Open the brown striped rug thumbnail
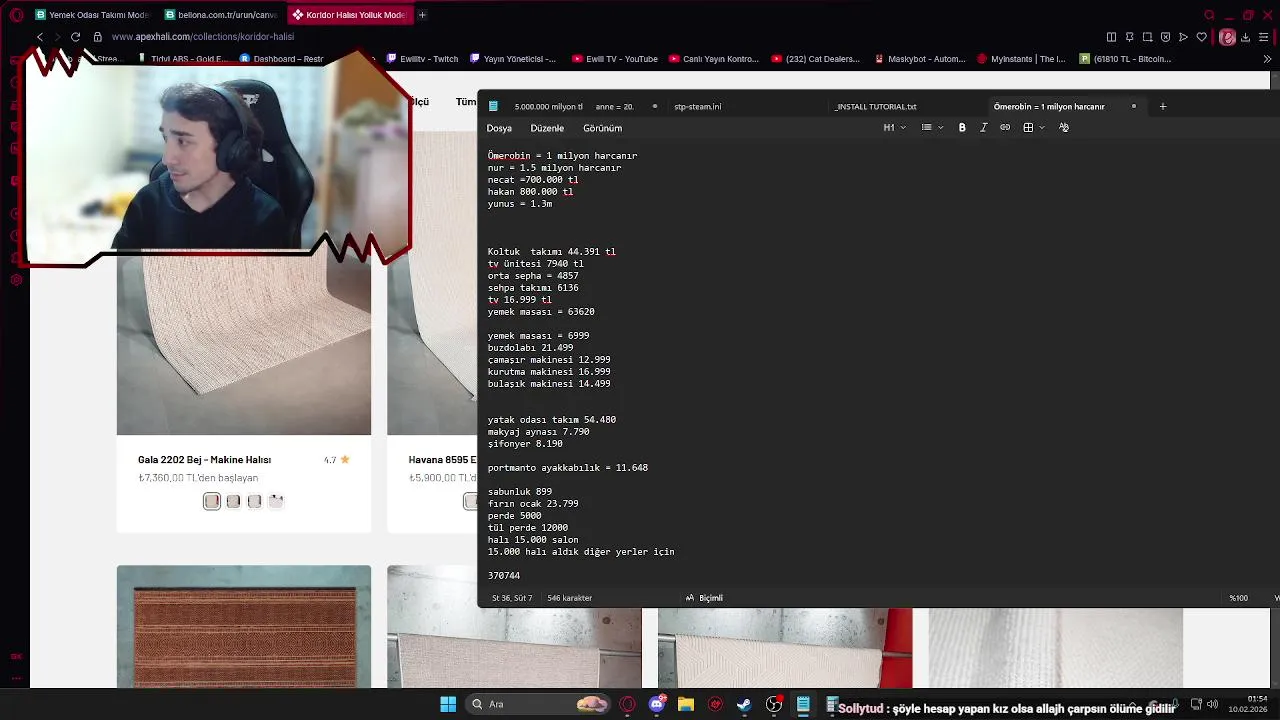The width and height of the screenshot is (1280, 720). click(x=244, y=627)
